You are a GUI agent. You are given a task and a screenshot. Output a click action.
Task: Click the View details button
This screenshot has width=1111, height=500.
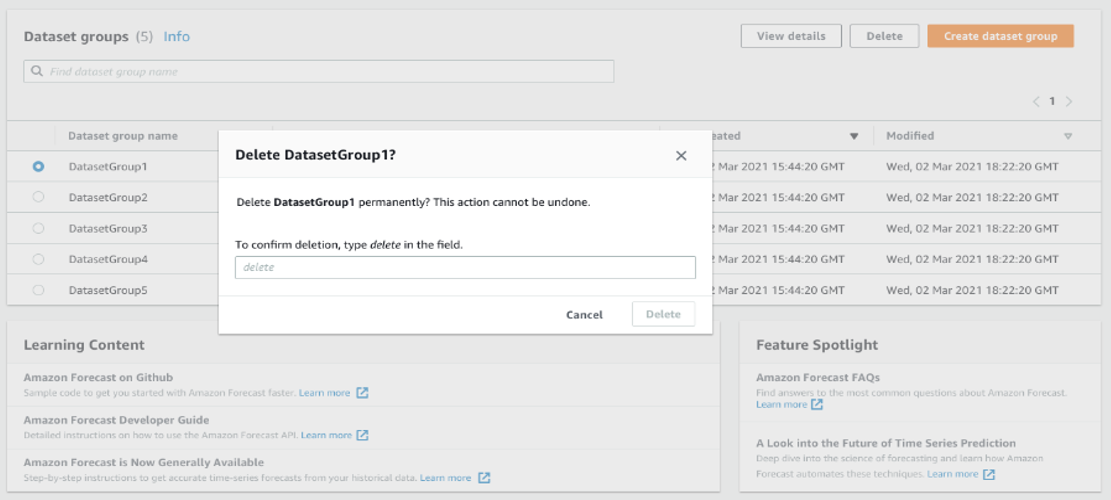pyautogui.click(x=791, y=36)
